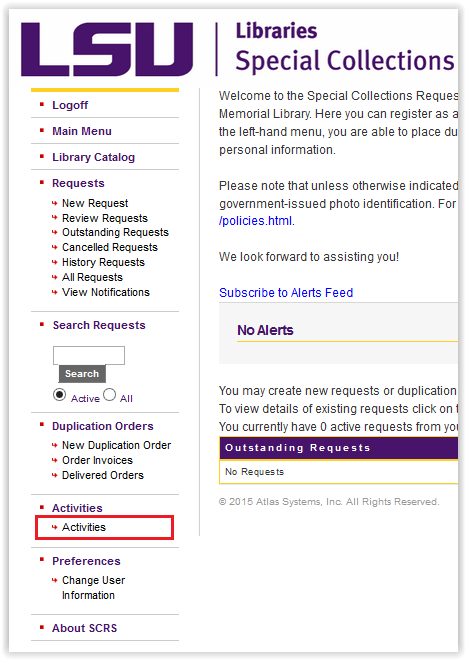This screenshot has height=660, width=466.
Task: Go to Main Menu
Action: coord(82,131)
